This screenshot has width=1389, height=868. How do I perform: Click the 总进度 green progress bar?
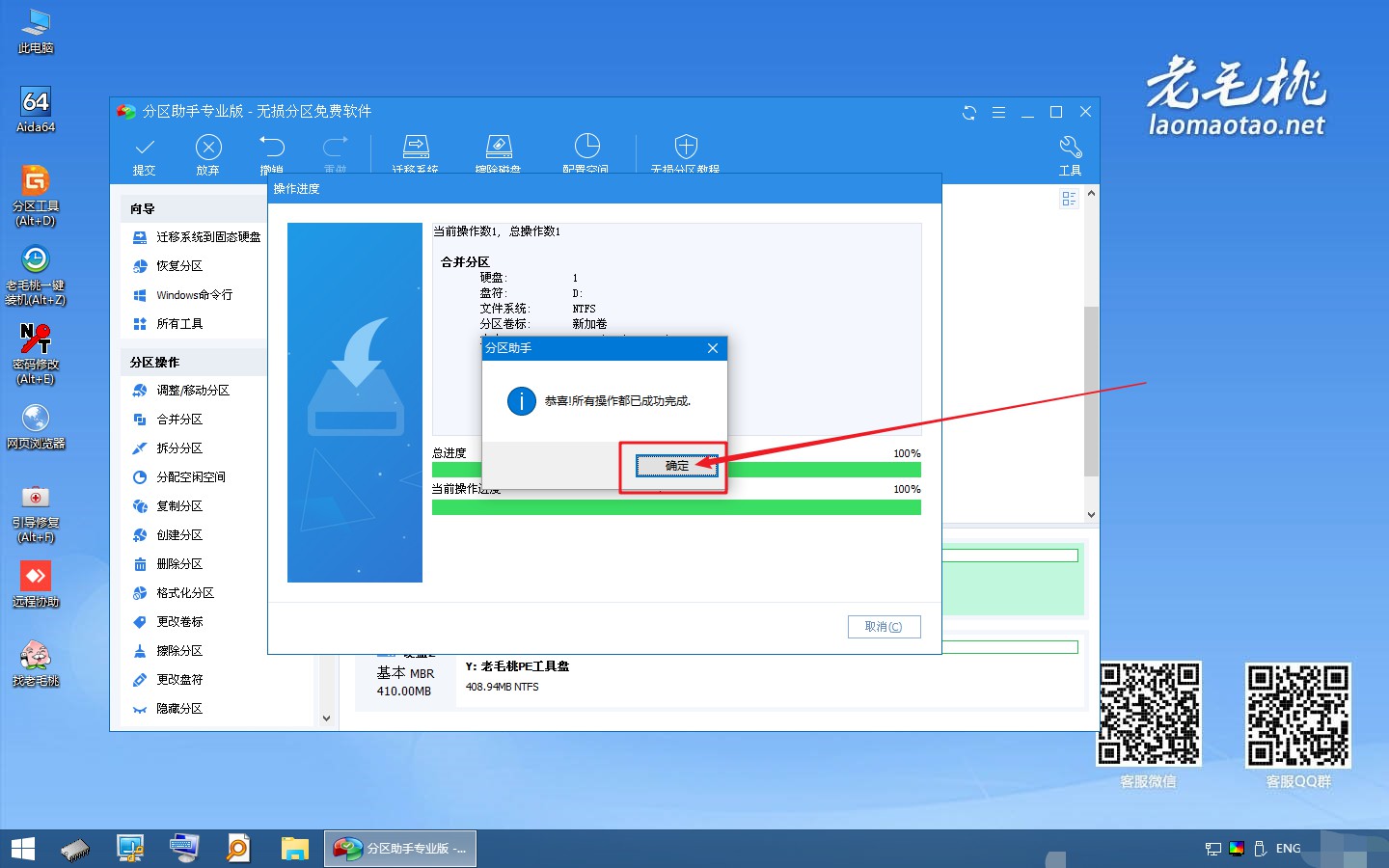[676, 470]
